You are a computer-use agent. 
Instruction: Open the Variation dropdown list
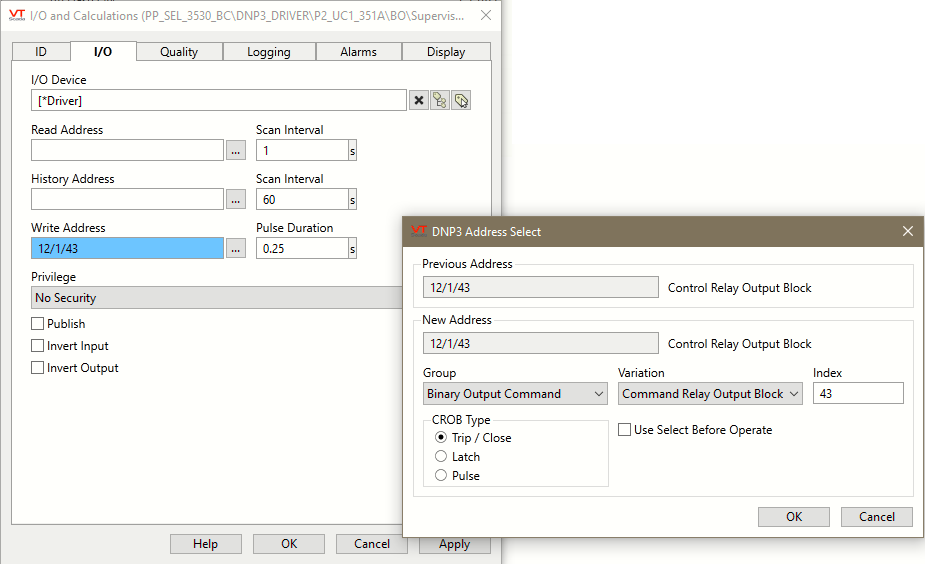pyautogui.click(x=710, y=394)
